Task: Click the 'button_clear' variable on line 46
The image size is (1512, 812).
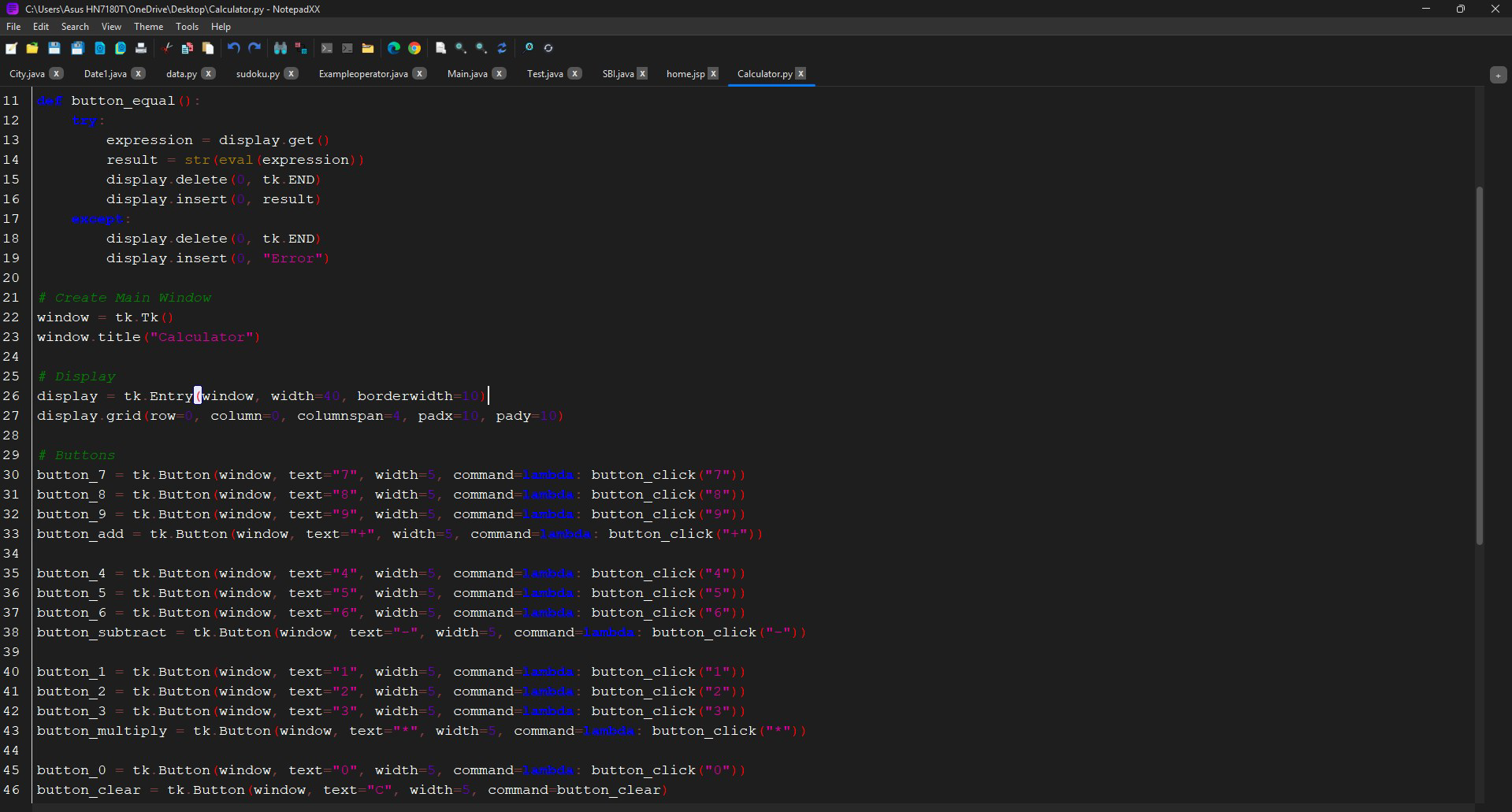Action: pyautogui.click(x=88, y=790)
